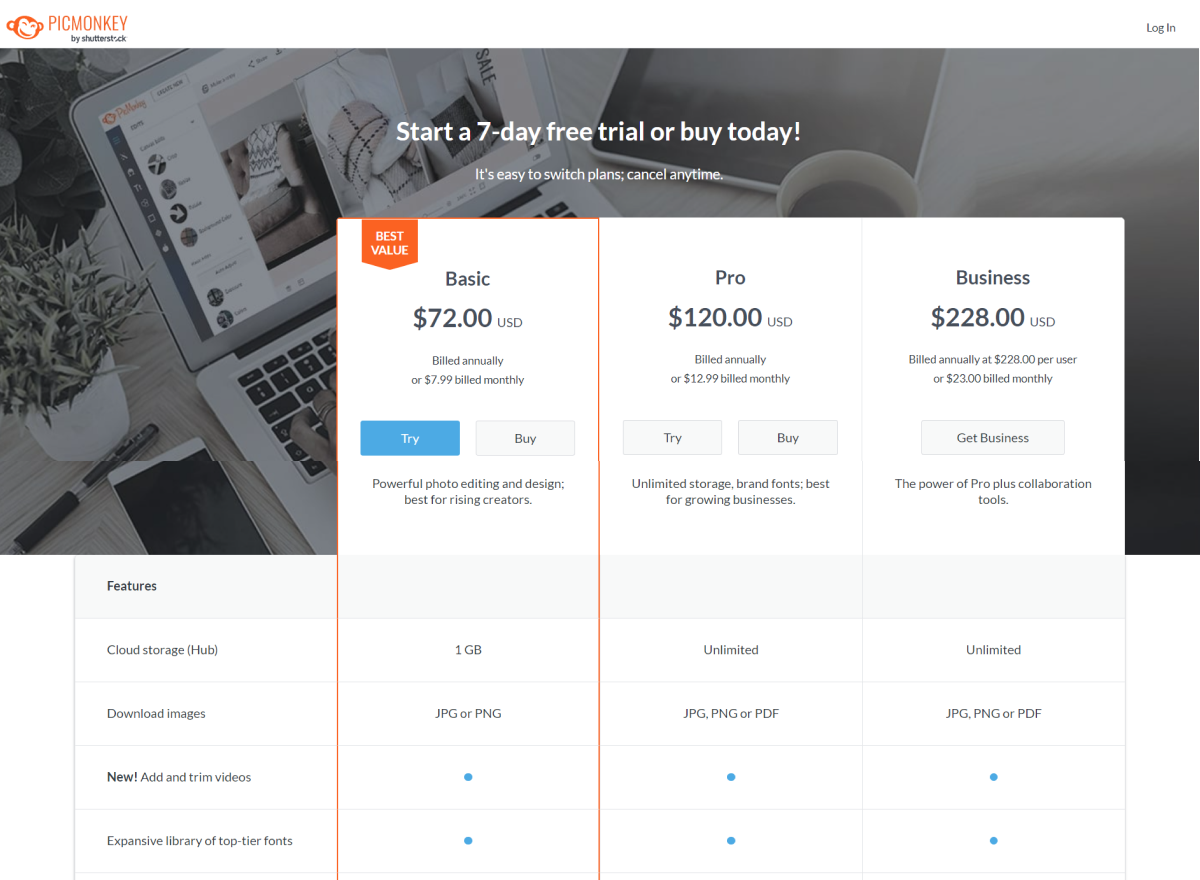Click Try under the Pro plan
The width and height of the screenshot is (1200, 880).
[672, 438]
